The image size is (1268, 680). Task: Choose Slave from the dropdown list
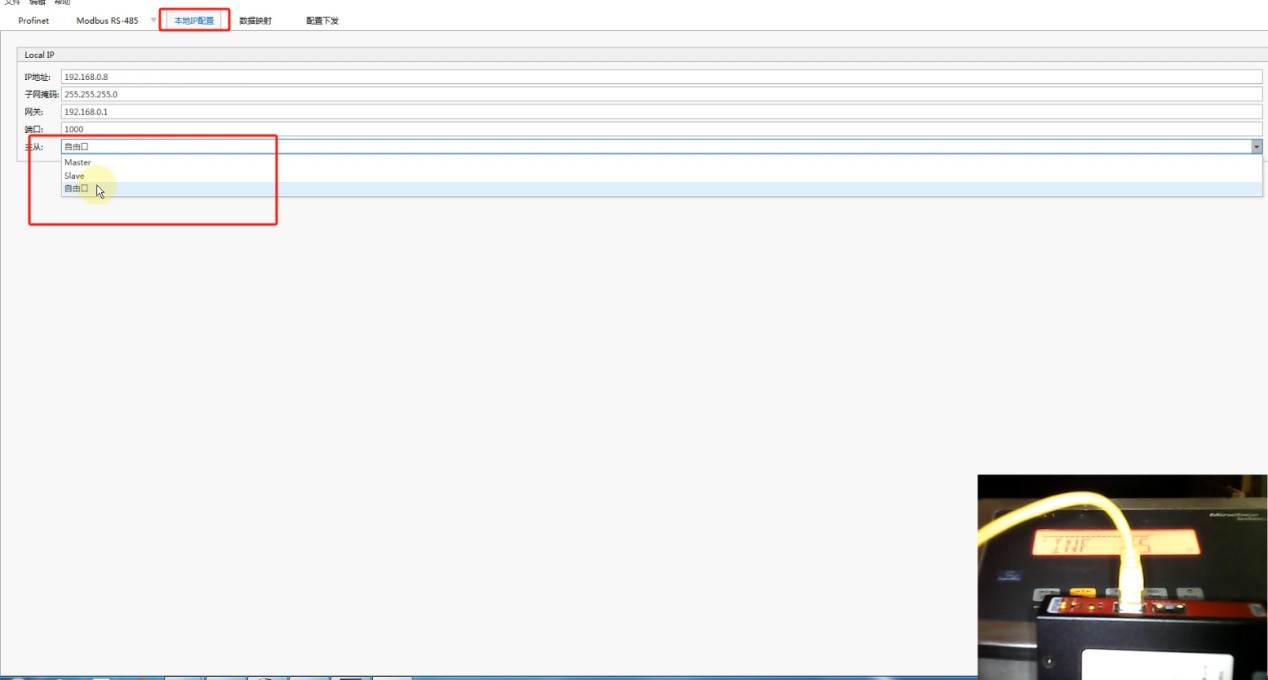tap(75, 176)
